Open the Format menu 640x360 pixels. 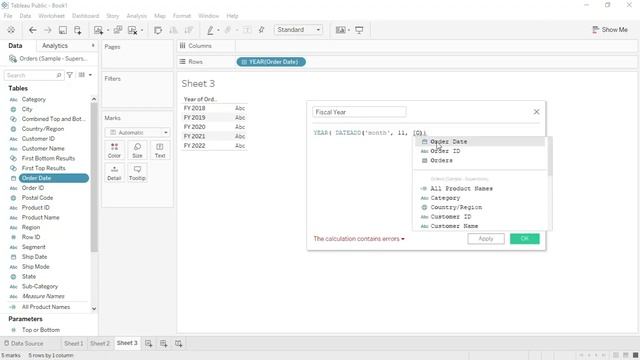182,16
